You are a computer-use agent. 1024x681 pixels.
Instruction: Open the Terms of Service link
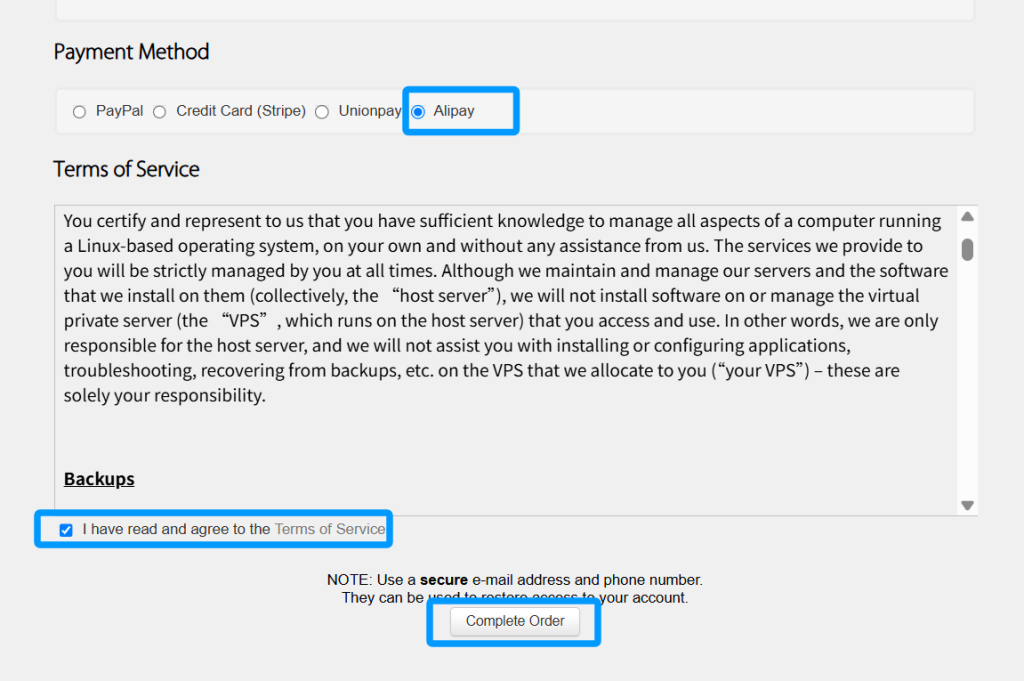coord(330,529)
